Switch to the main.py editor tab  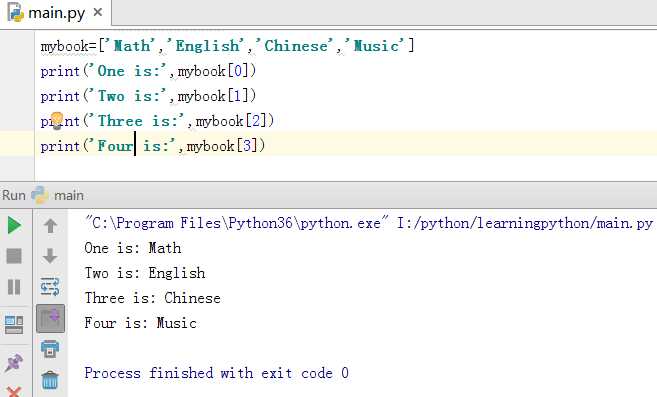click(56, 13)
